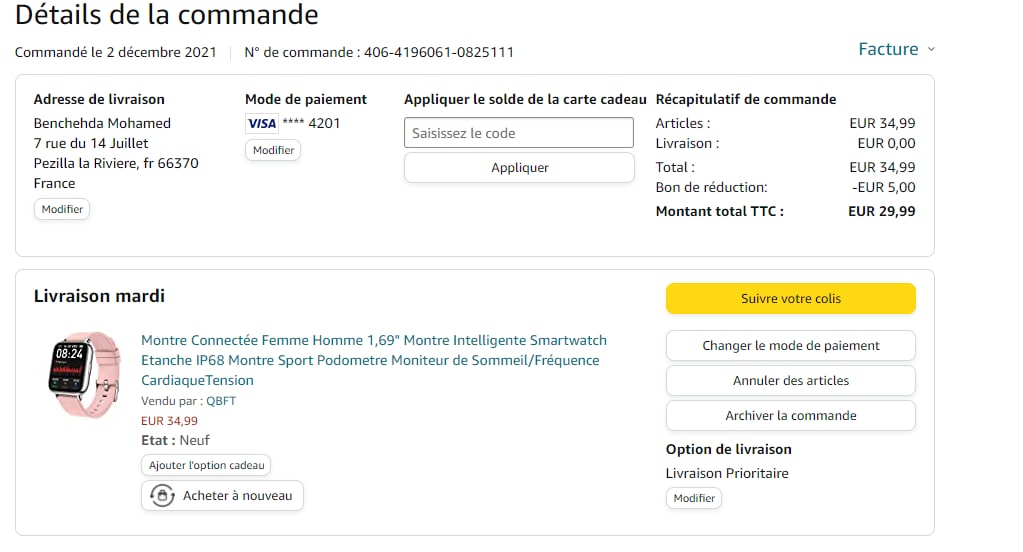Image resolution: width=1023 pixels, height=552 pixels.
Task: Focus the gift card code input field
Action: [x=519, y=133]
